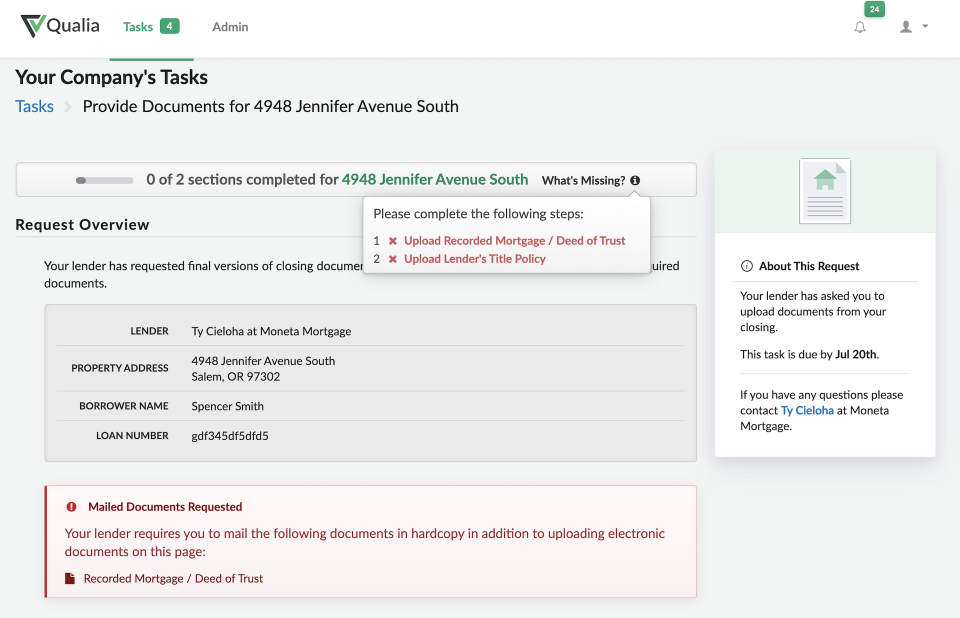Screen dimensions: 960x618
Task: Click the 4948 Jennifer Avenue South link
Action: point(435,180)
